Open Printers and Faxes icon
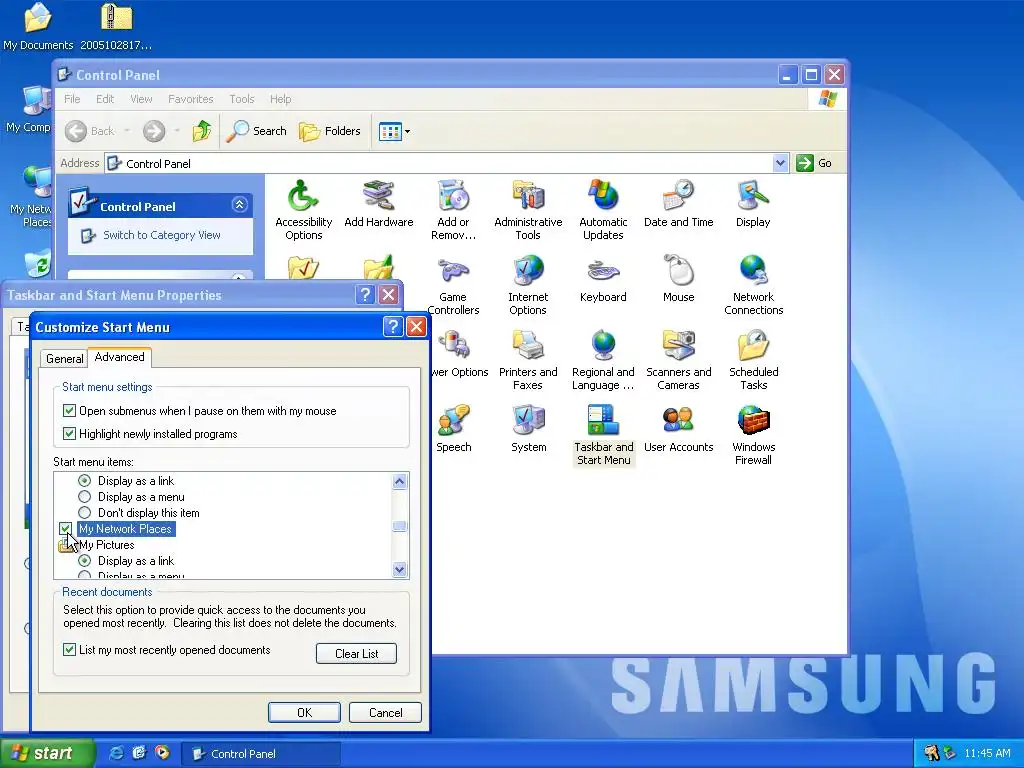Screen dimensions: 1024x768 click(528, 360)
